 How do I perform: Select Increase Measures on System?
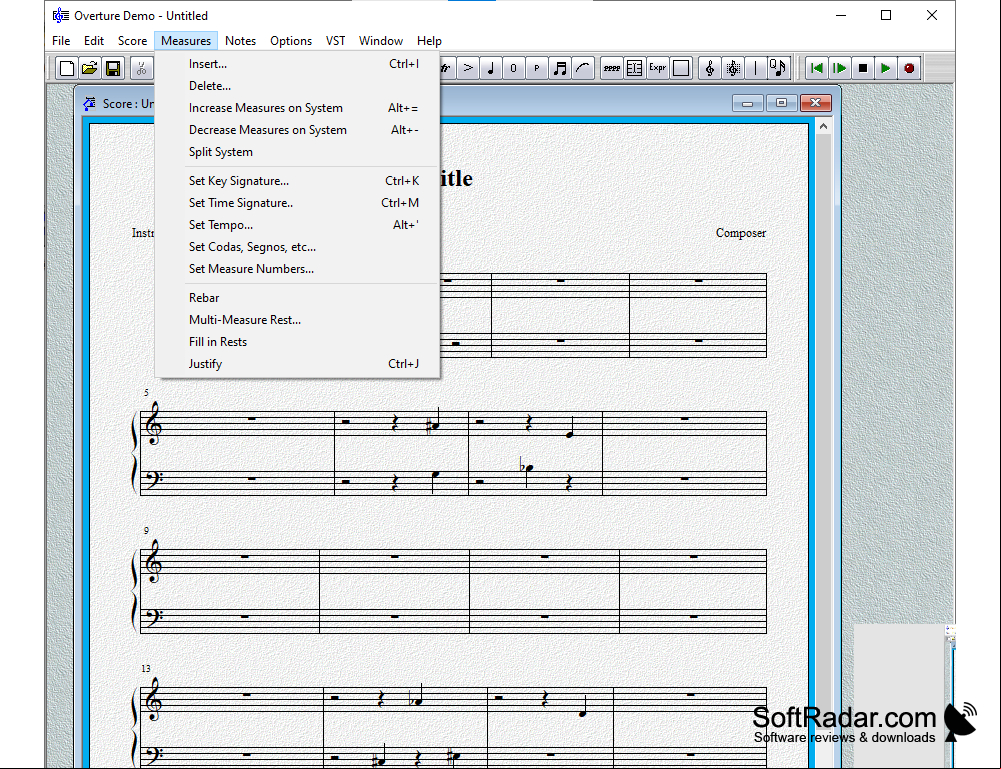point(297,108)
